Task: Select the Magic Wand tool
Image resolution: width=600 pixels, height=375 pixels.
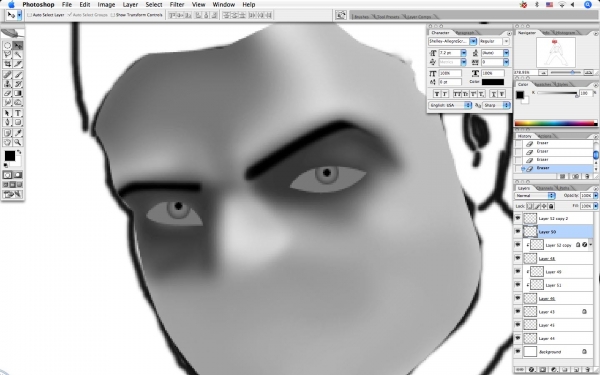Action: coord(18,55)
